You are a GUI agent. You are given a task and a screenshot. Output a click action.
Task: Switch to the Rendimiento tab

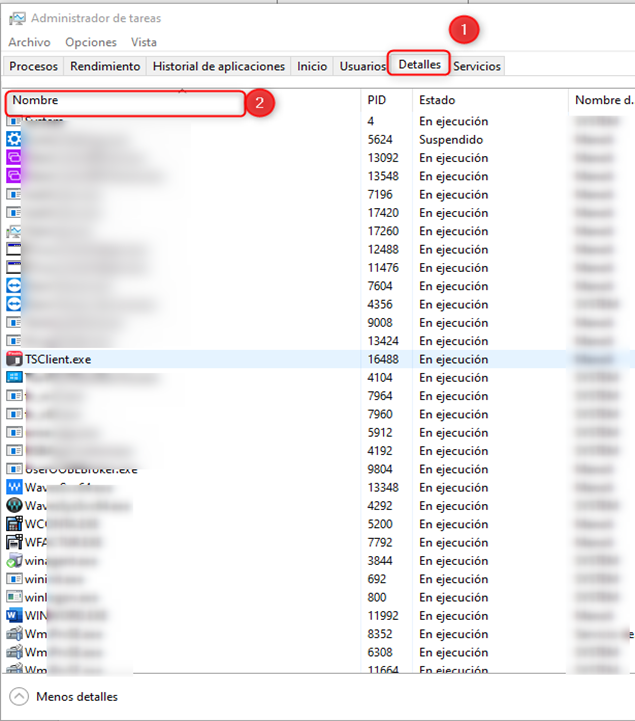[x=106, y=66]
